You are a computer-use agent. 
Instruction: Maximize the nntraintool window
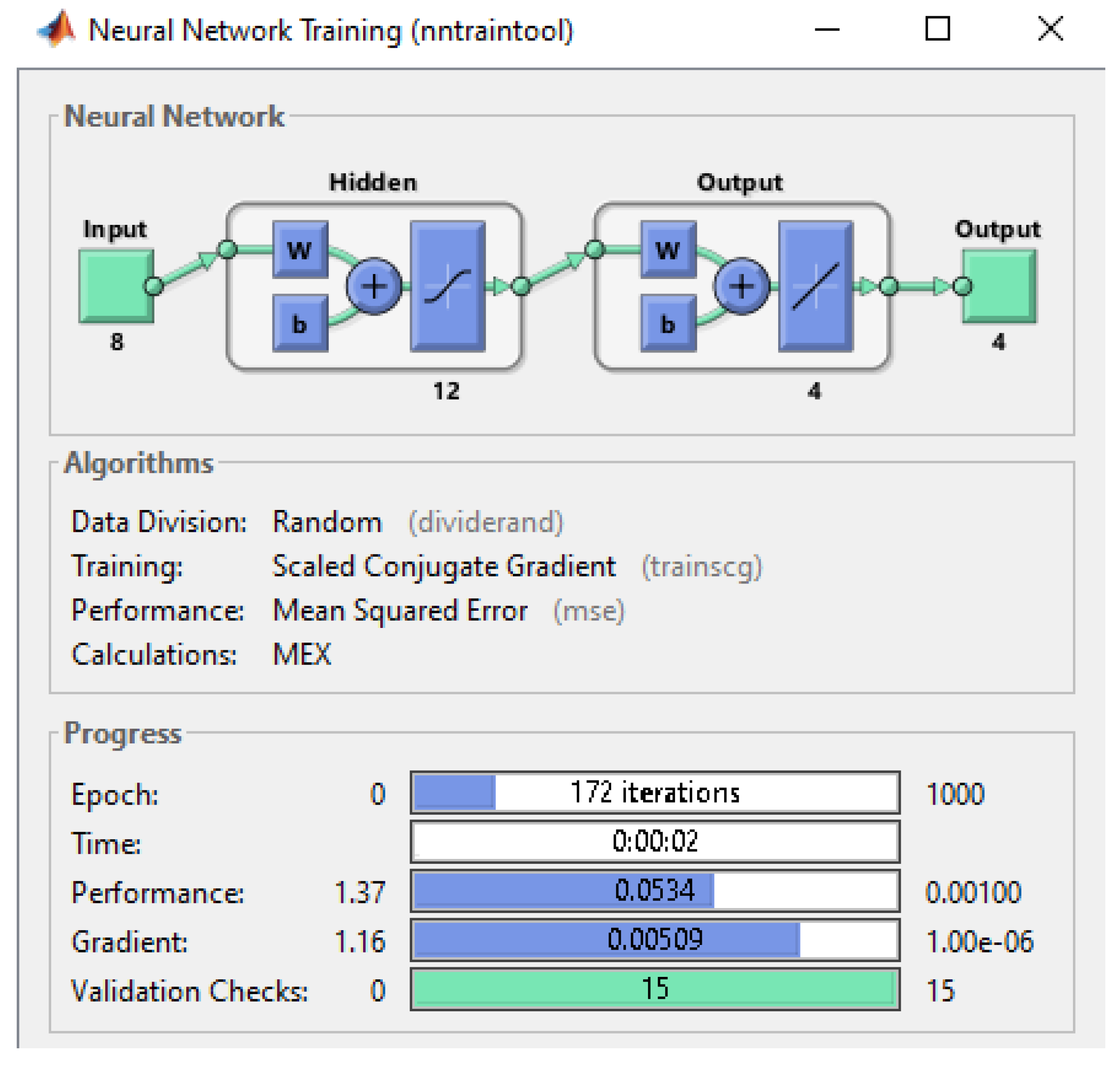coord(937,28)
